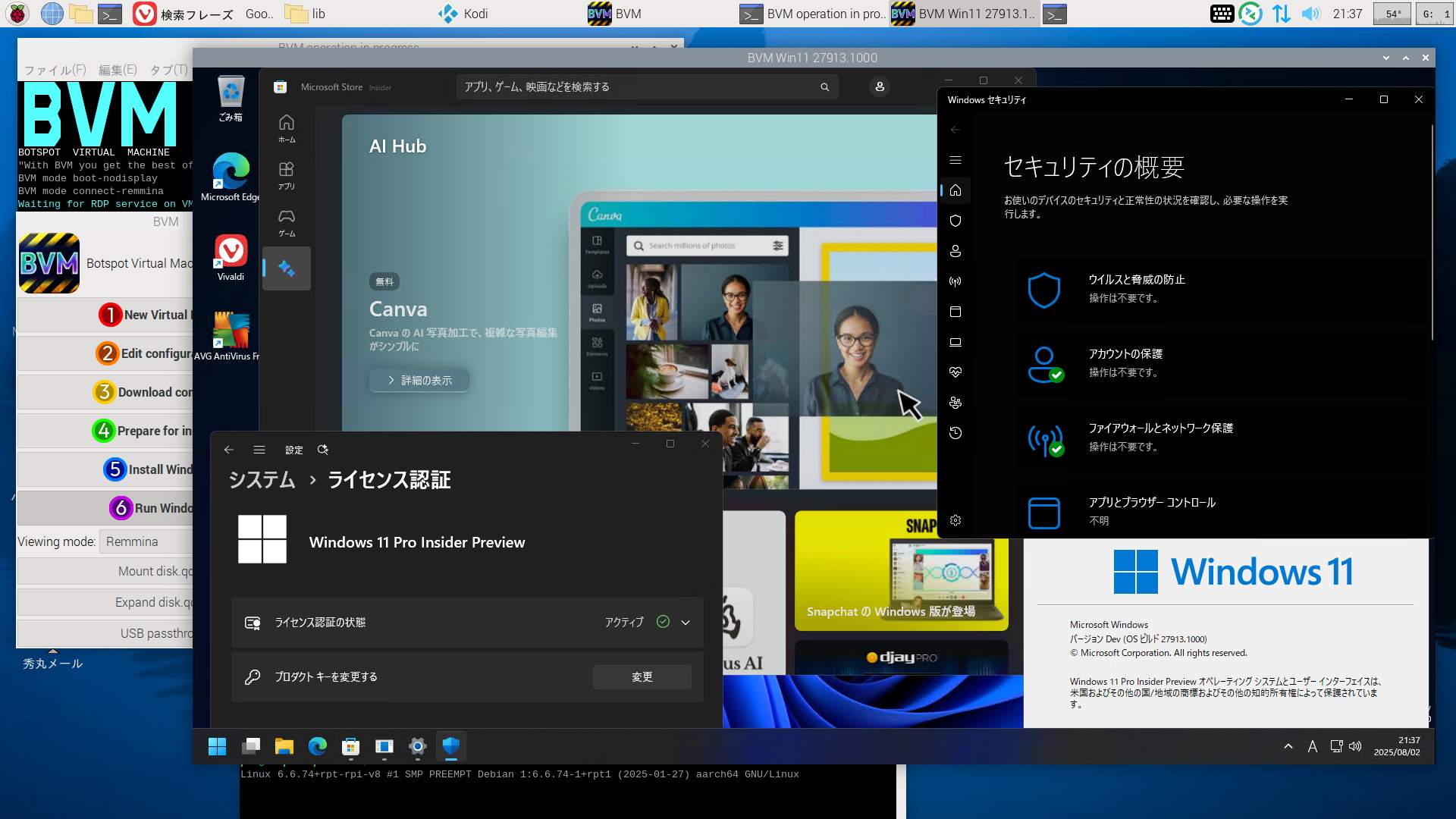Open File Explorer from Windows taskbar
Viewport: 1456px width, 819px height.
point(284,747)
